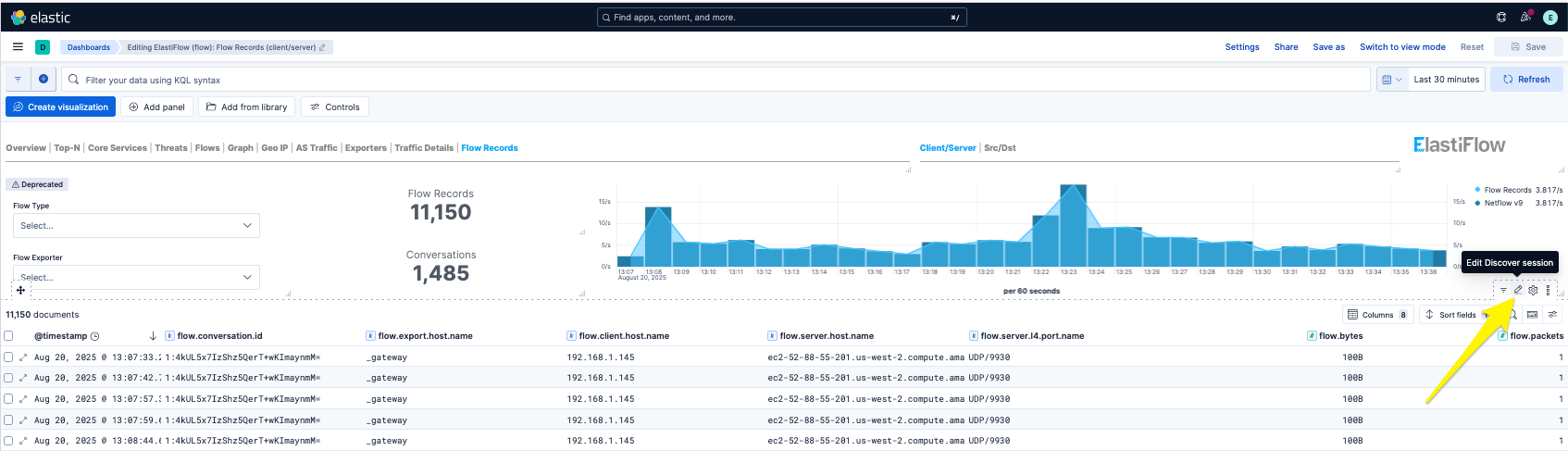Click the Create visualization button
Image resolution: width=1568 pixels, height=451 pixels.
(61, 106)
